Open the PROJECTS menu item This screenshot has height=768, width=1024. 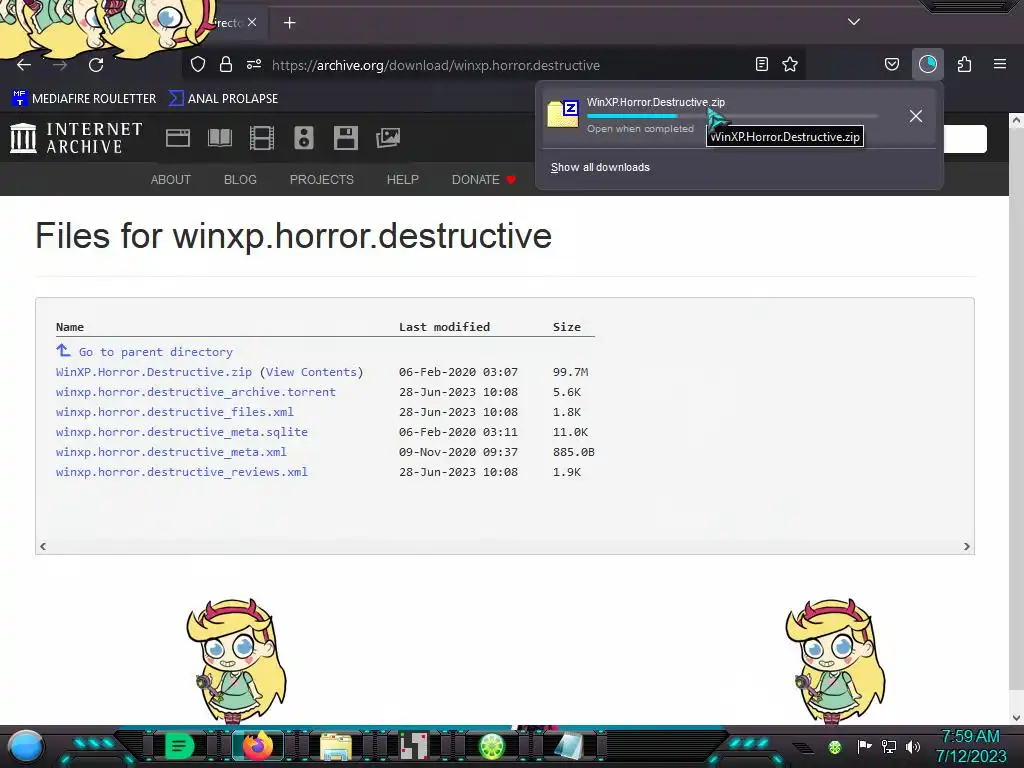(x=321, y=180)
